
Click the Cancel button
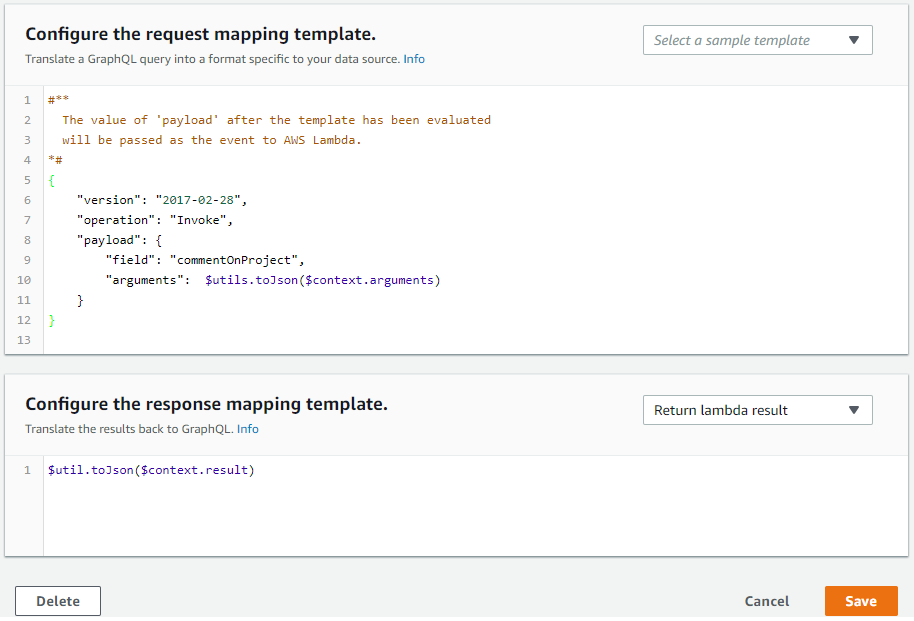tap(767, 601)
